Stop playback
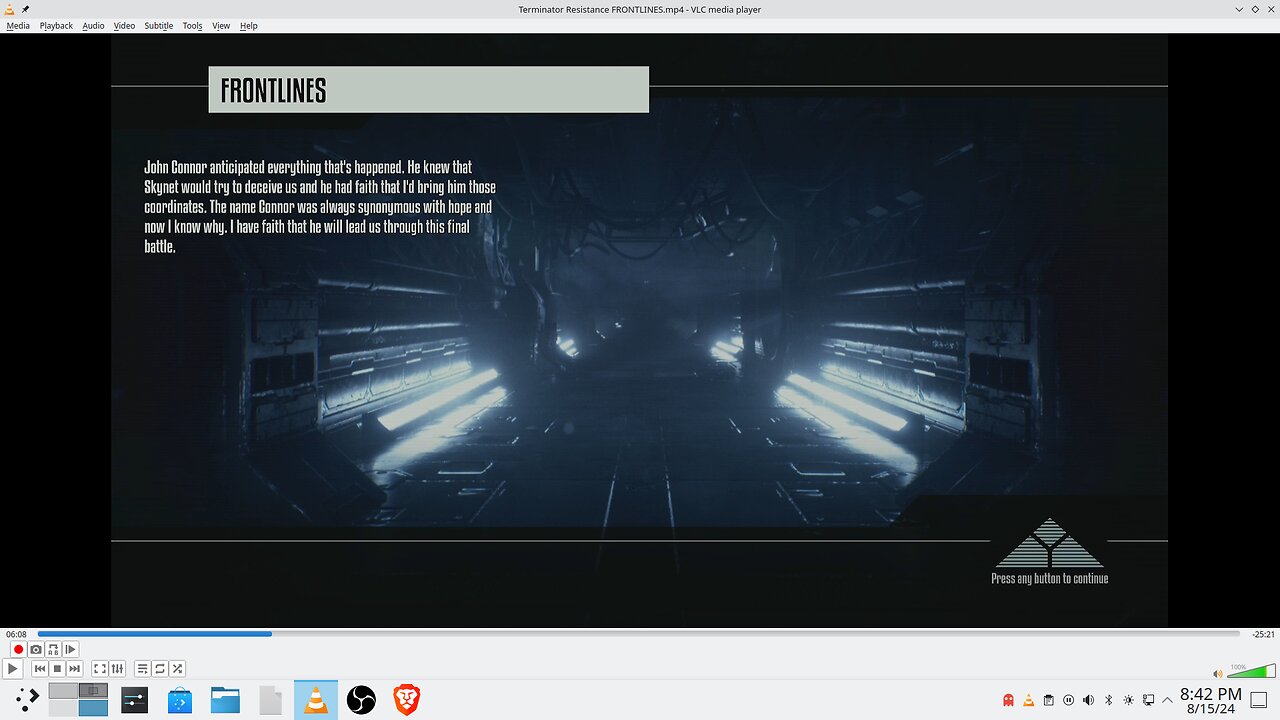This screenshot has height=720, width=1280. [x=57, y=669]
